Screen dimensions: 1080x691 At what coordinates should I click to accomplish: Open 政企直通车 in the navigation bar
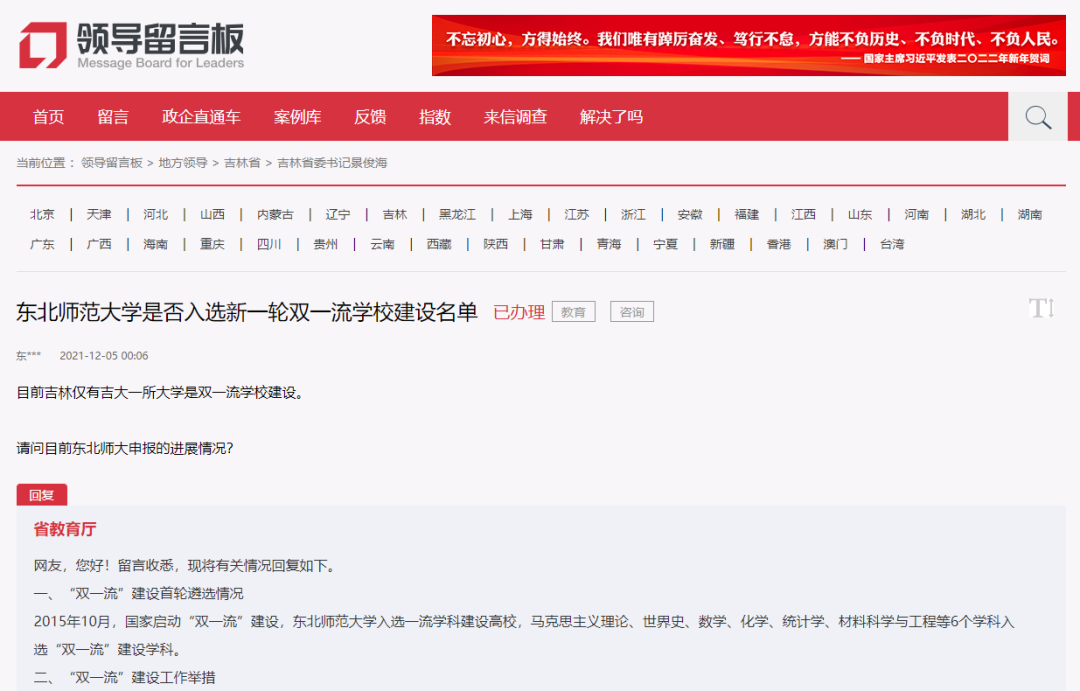[200, 116]
